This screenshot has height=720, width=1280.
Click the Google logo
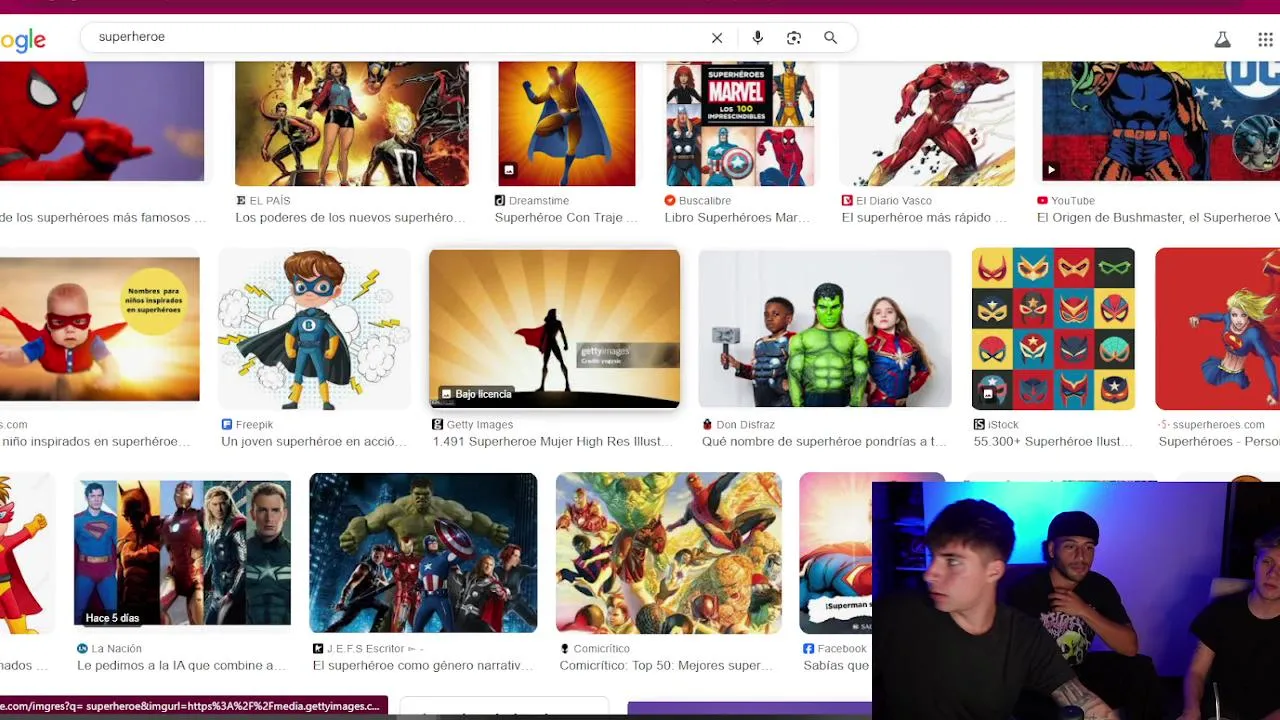(x=23, y=40)
